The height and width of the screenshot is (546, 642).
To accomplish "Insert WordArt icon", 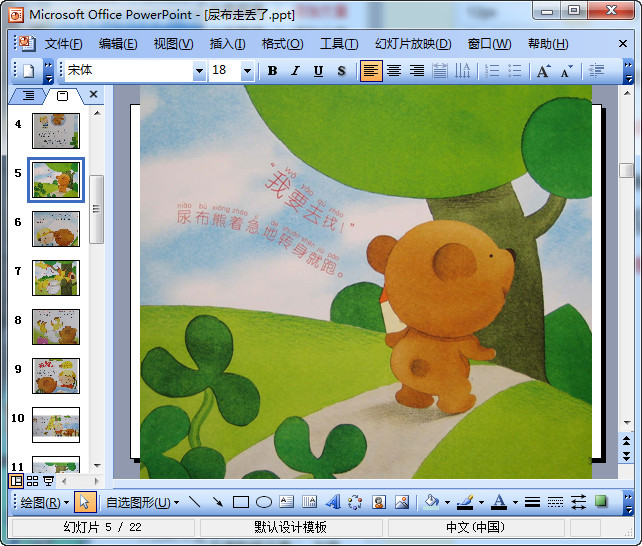I will click(333, 502).
